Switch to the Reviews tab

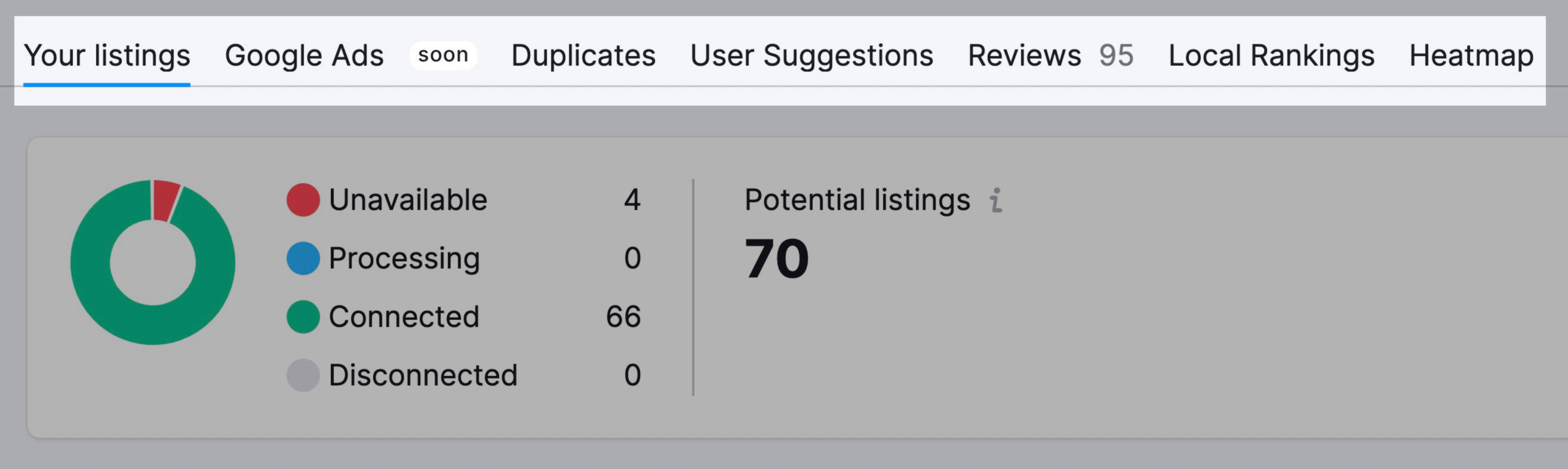[1025, 55]
